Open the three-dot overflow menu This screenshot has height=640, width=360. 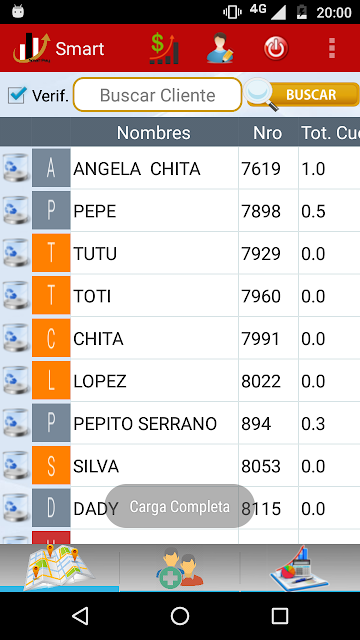click(x=332, y=48)
